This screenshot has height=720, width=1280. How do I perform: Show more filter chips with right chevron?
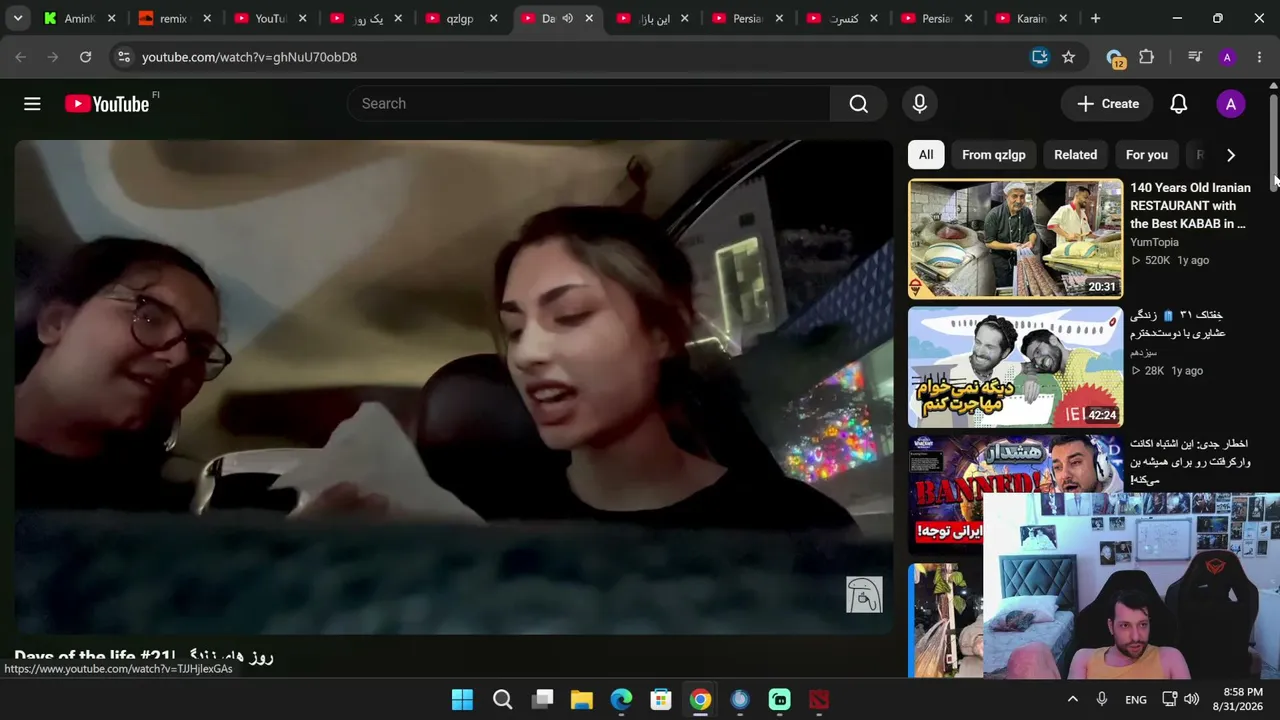point(1231,155)
